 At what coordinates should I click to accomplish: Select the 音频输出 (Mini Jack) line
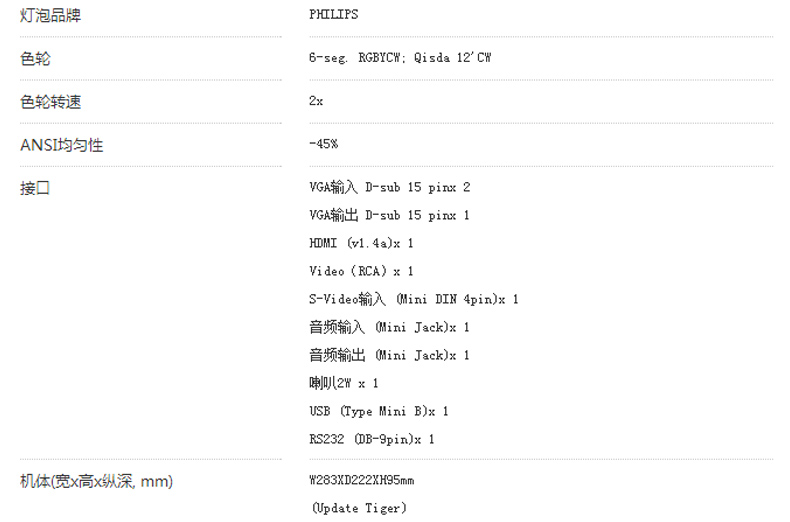click(390, 355)
